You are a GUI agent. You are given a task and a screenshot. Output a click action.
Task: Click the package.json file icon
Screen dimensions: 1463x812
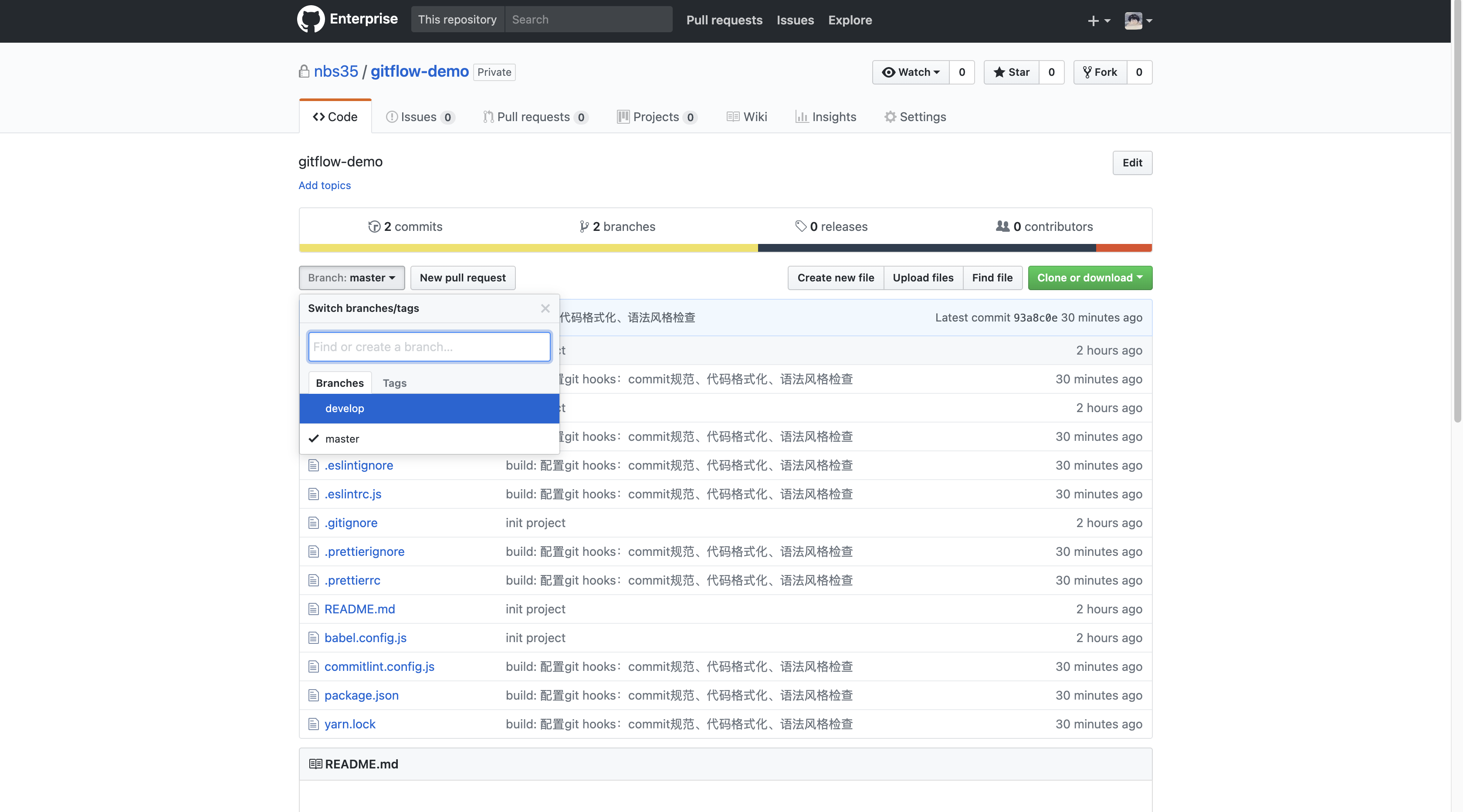(x=314, y=695)
